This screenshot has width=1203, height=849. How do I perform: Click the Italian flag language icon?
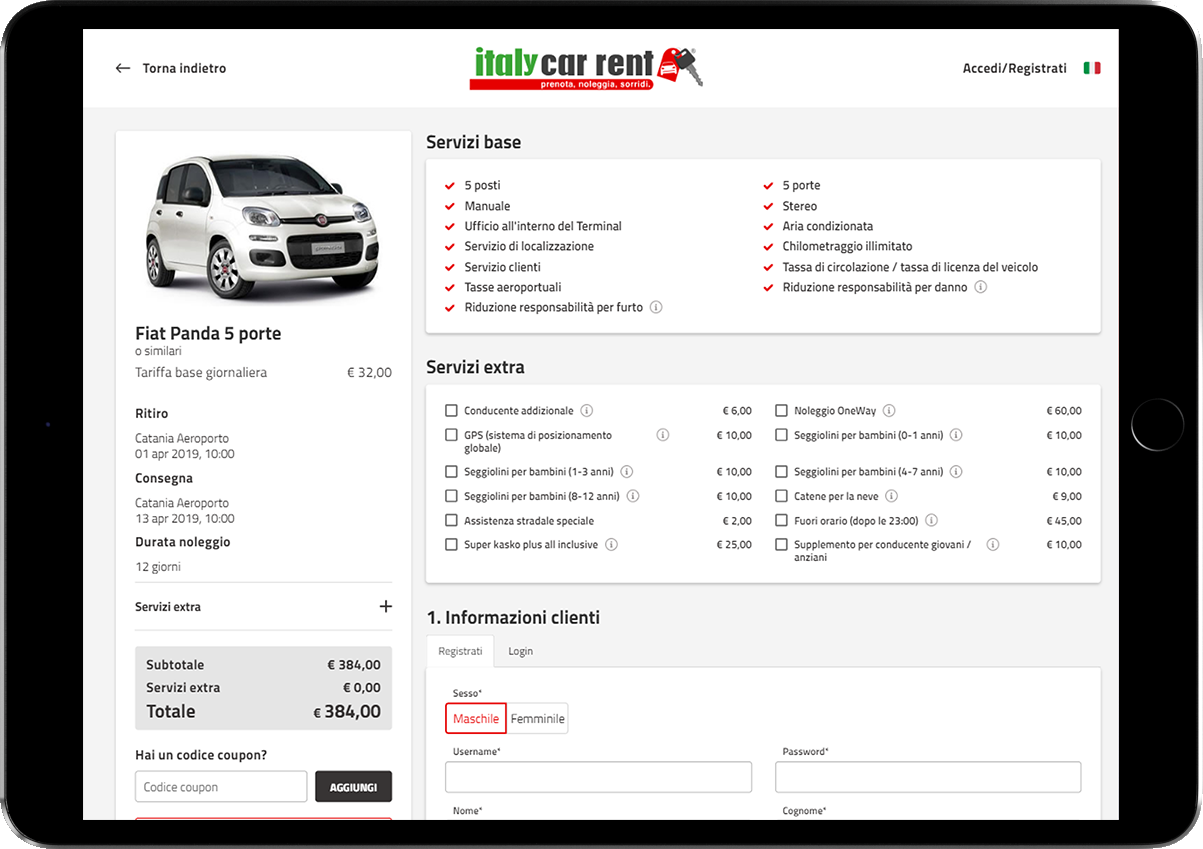coord(1091,68)
